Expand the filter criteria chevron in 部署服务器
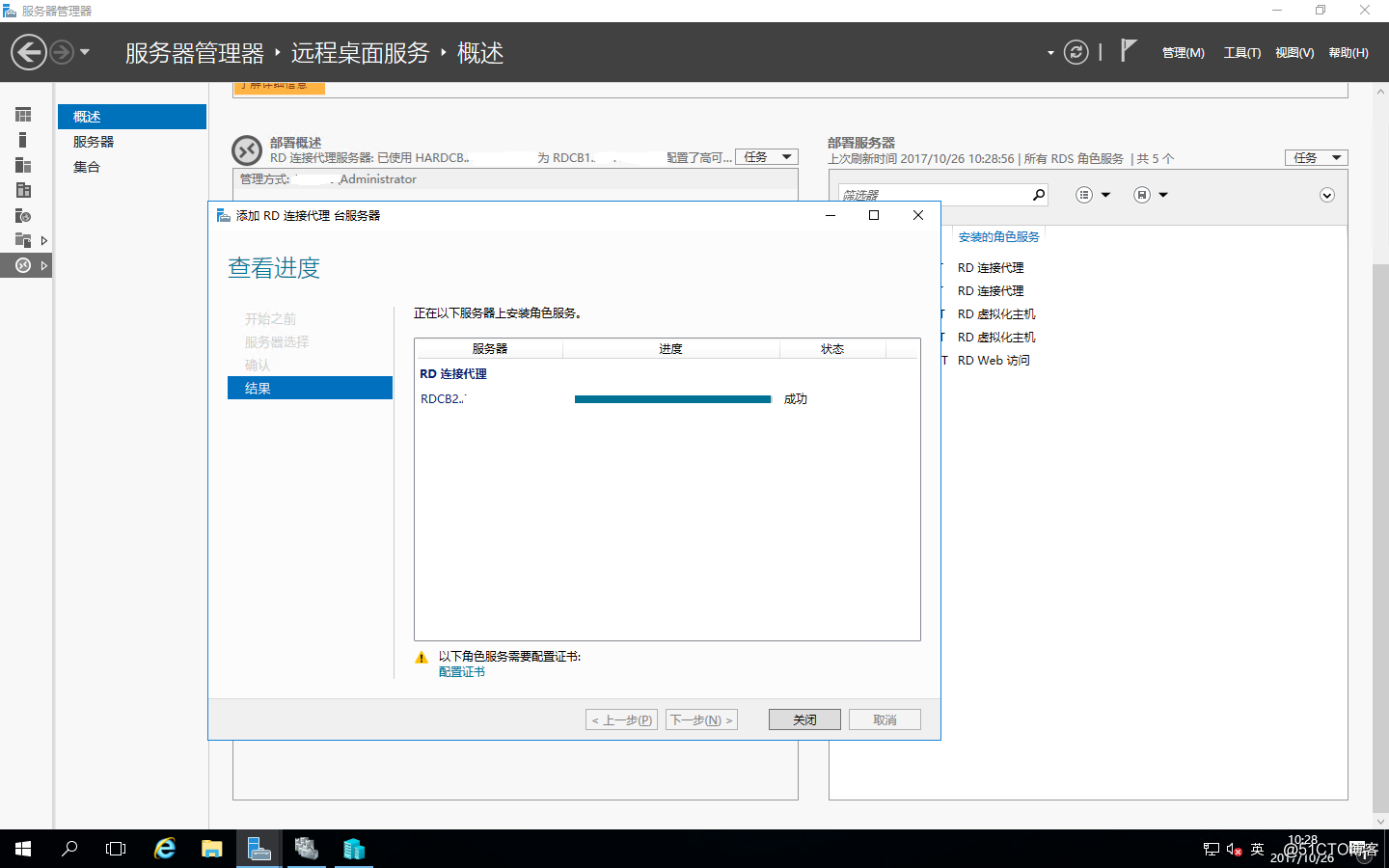Screen dimensions: 1389x868 [1327, 196]
